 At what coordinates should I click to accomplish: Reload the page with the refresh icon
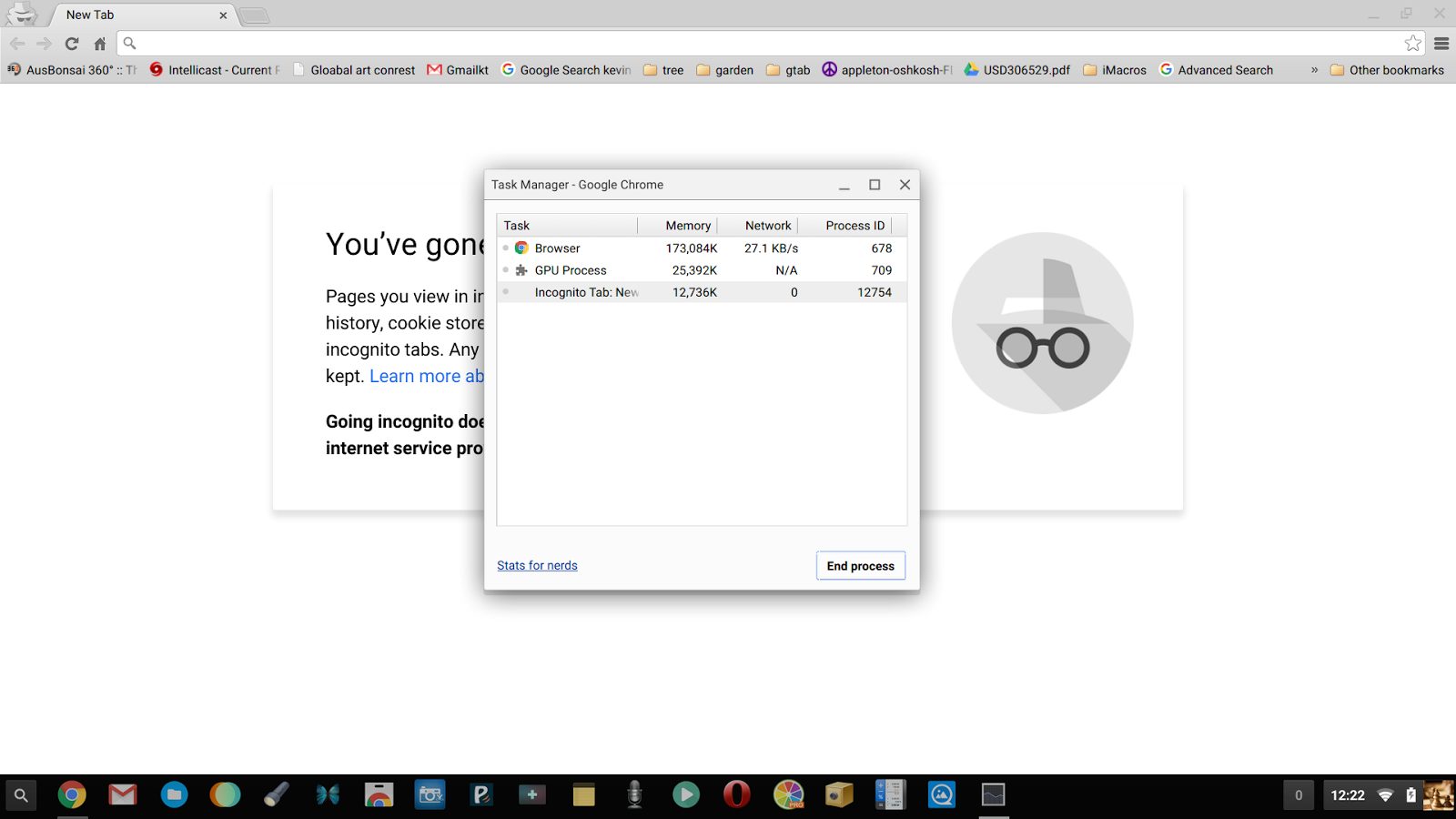coord(72,44)
